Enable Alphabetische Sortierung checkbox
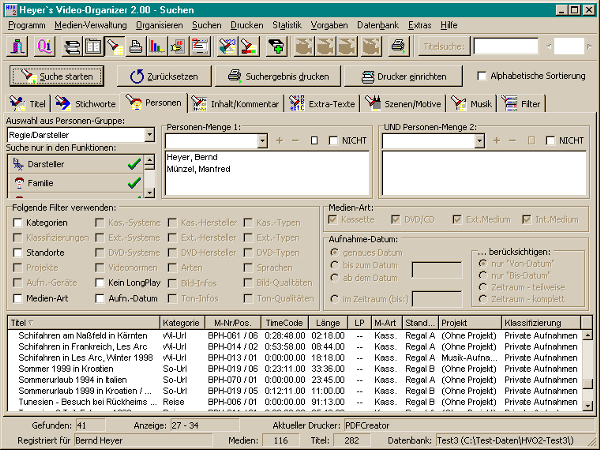 482,76
